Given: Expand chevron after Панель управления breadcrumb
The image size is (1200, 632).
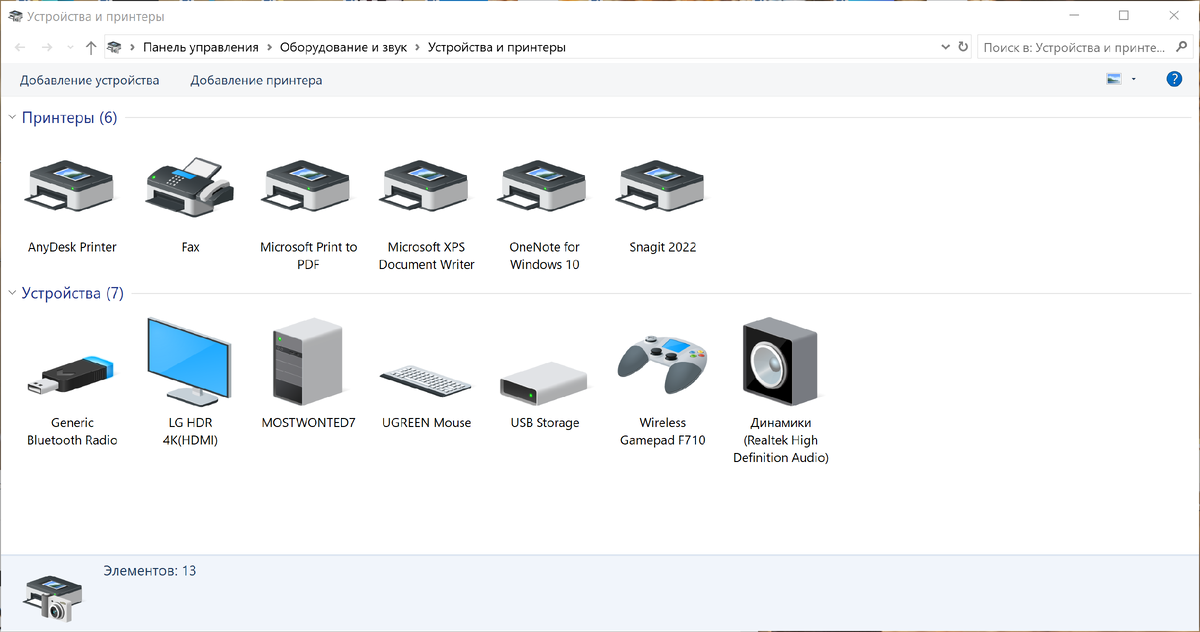Looking at the screenshot, I should (269, 47).
